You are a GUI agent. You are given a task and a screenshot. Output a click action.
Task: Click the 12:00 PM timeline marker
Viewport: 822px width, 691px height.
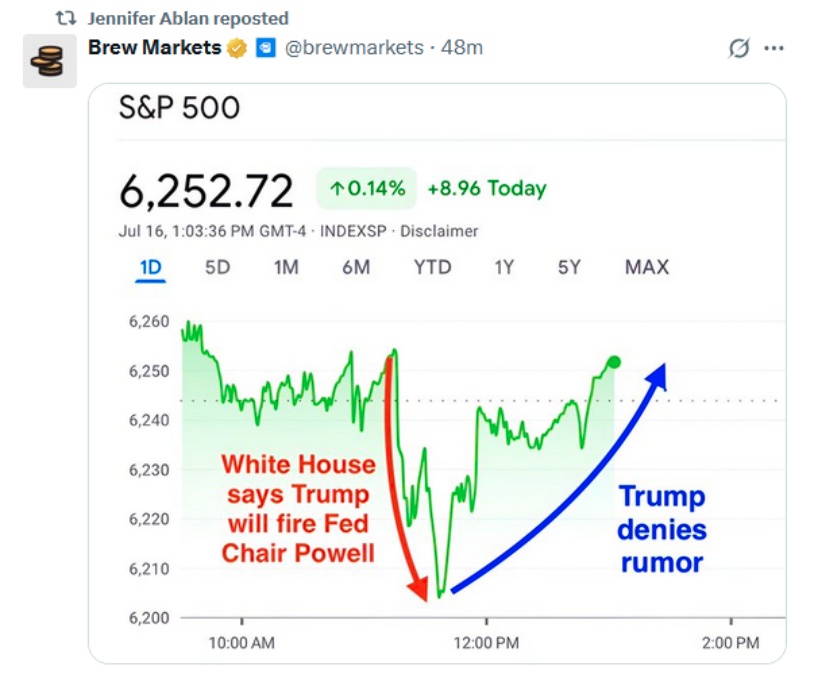click(x=486, y=643)
